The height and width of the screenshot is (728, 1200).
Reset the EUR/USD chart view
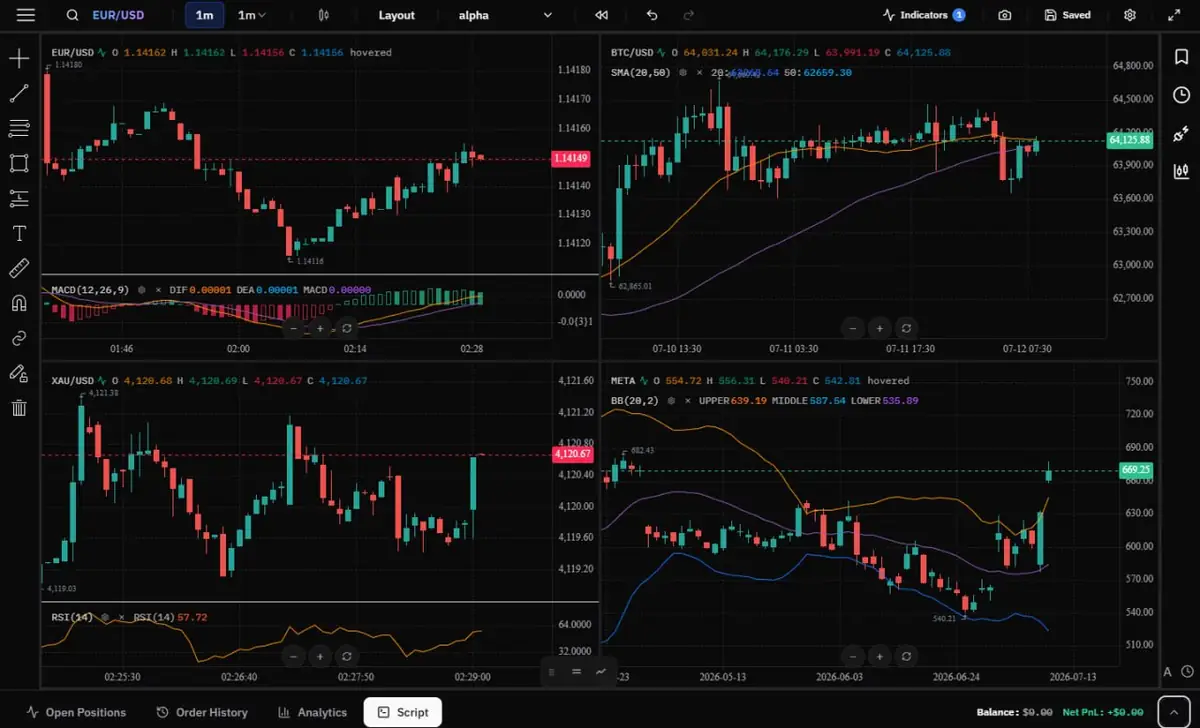tap(347, 328)
